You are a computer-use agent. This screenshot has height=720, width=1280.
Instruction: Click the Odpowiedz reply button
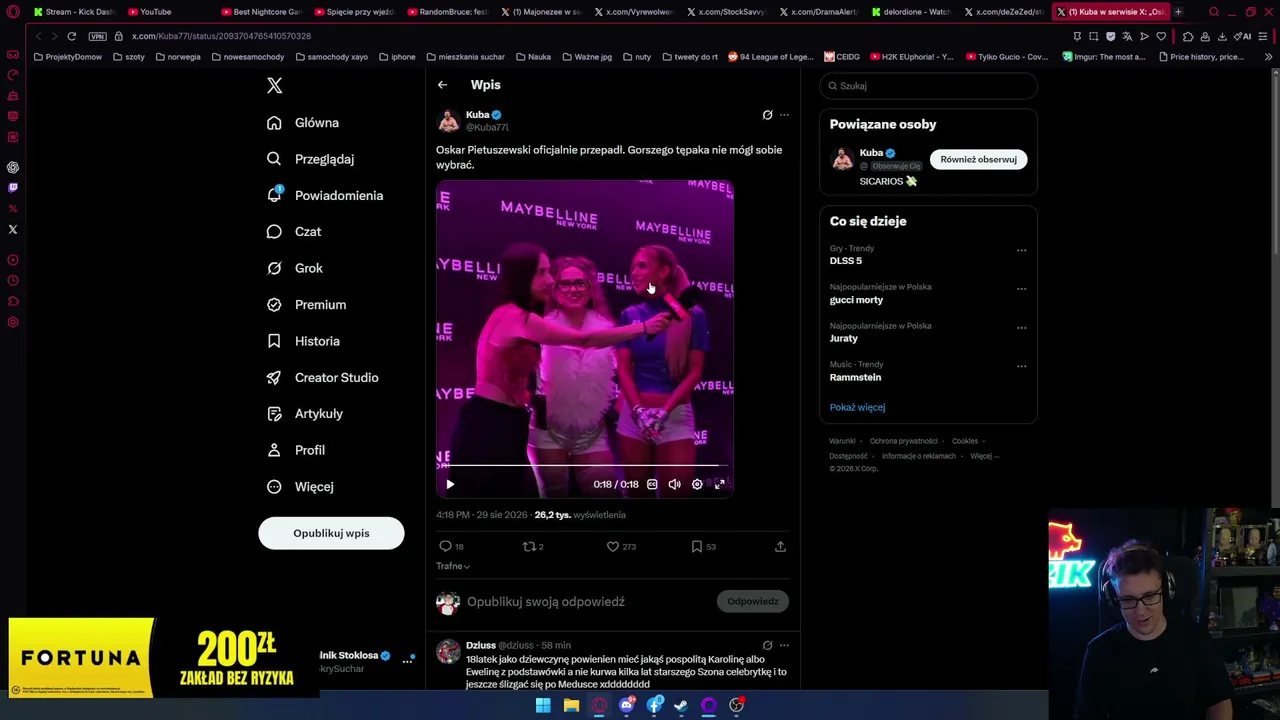pyautogui.click(x=753, y=601)
